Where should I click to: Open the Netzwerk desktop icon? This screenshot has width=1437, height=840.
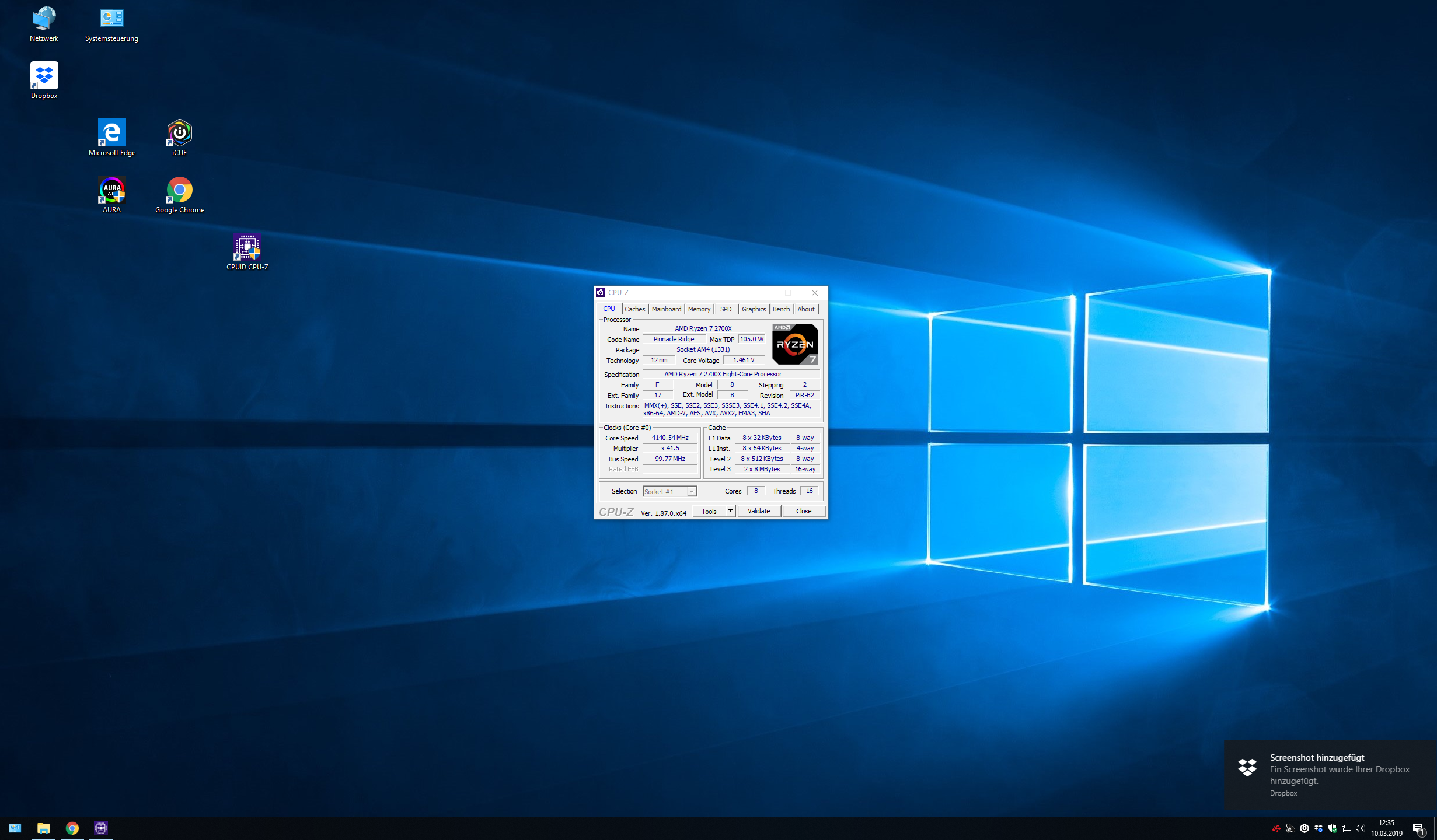(x=44, y=19)
